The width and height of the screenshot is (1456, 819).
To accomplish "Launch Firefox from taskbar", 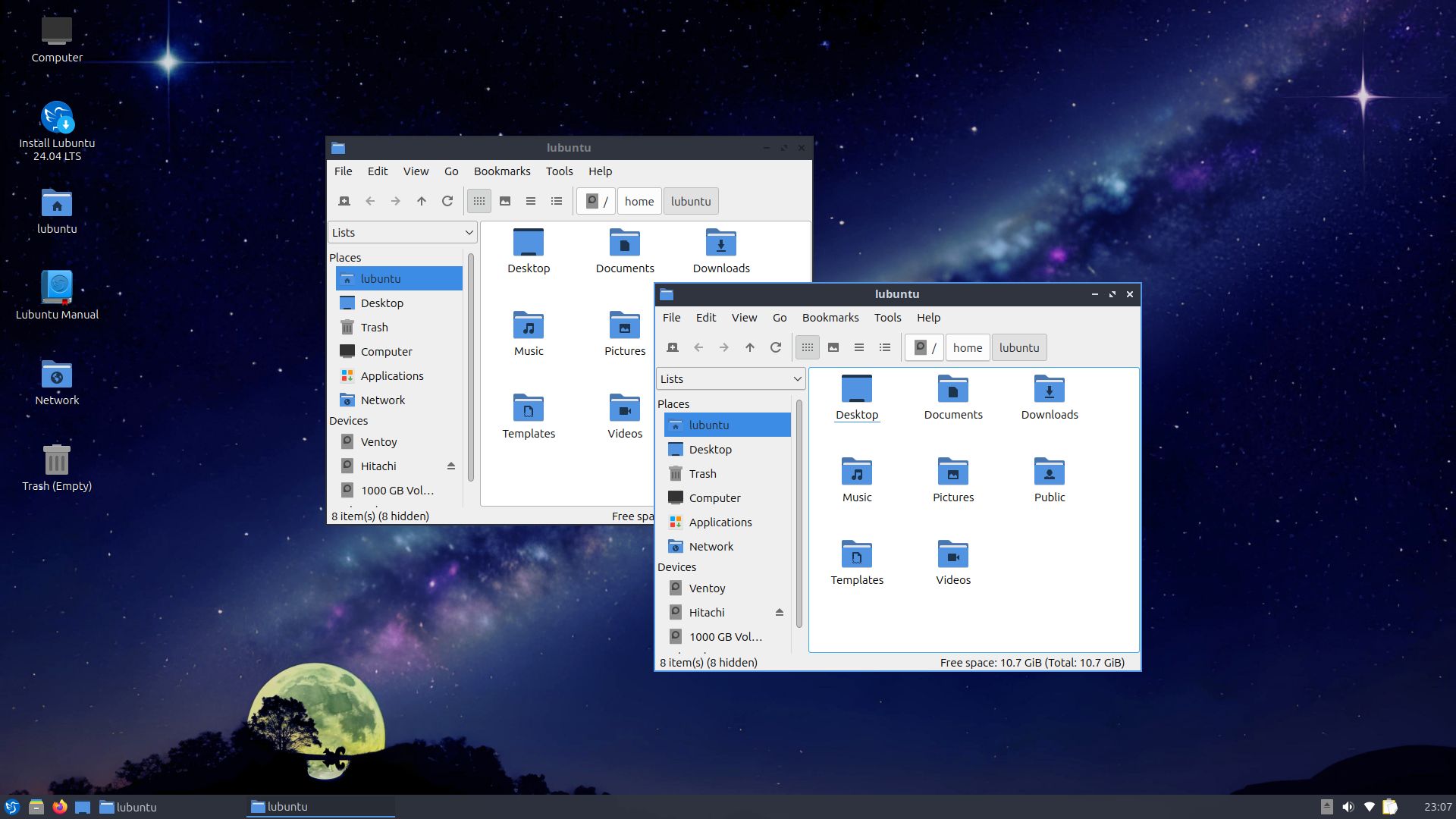I will coord(60,807).
